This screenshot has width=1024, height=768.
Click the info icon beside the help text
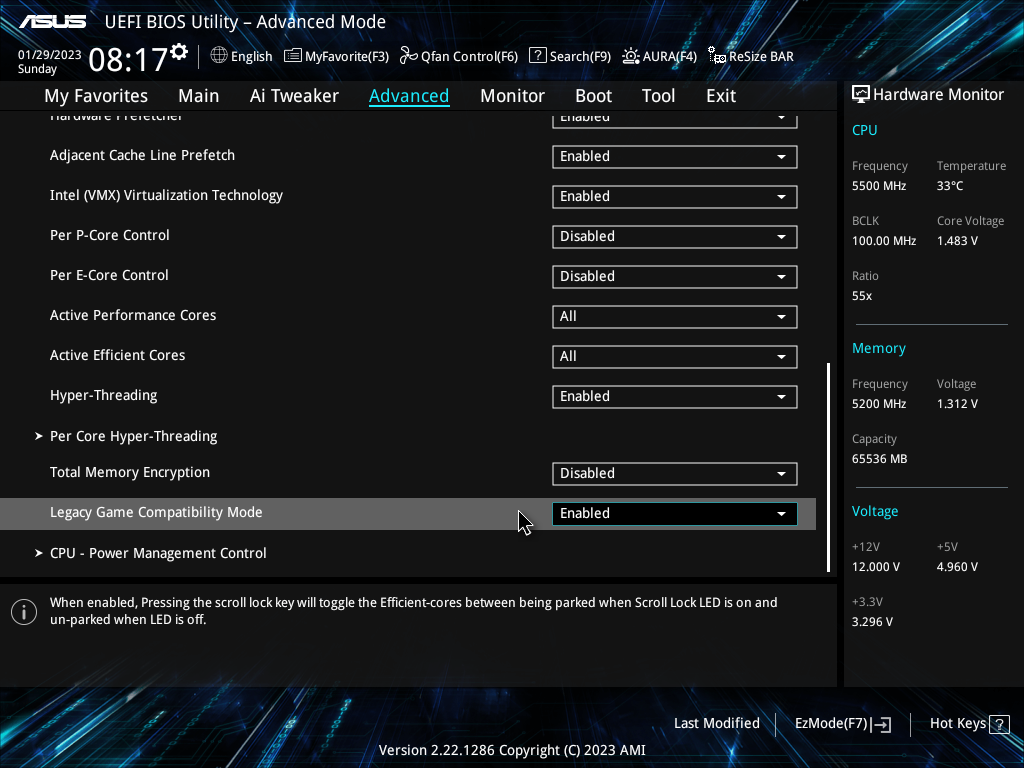click(x=24, y=612)
